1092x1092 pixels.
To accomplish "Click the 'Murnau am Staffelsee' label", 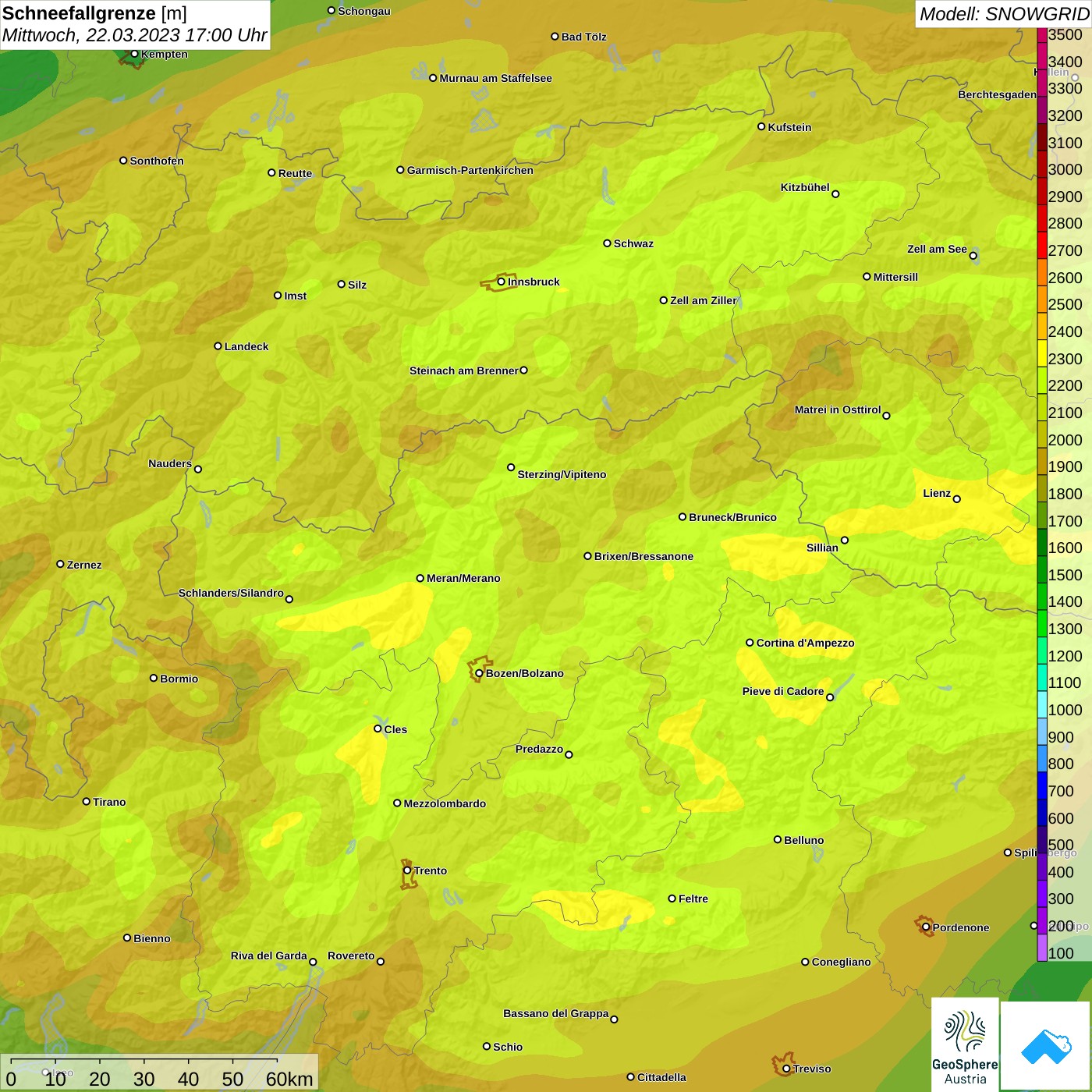I will pos(495,78).
